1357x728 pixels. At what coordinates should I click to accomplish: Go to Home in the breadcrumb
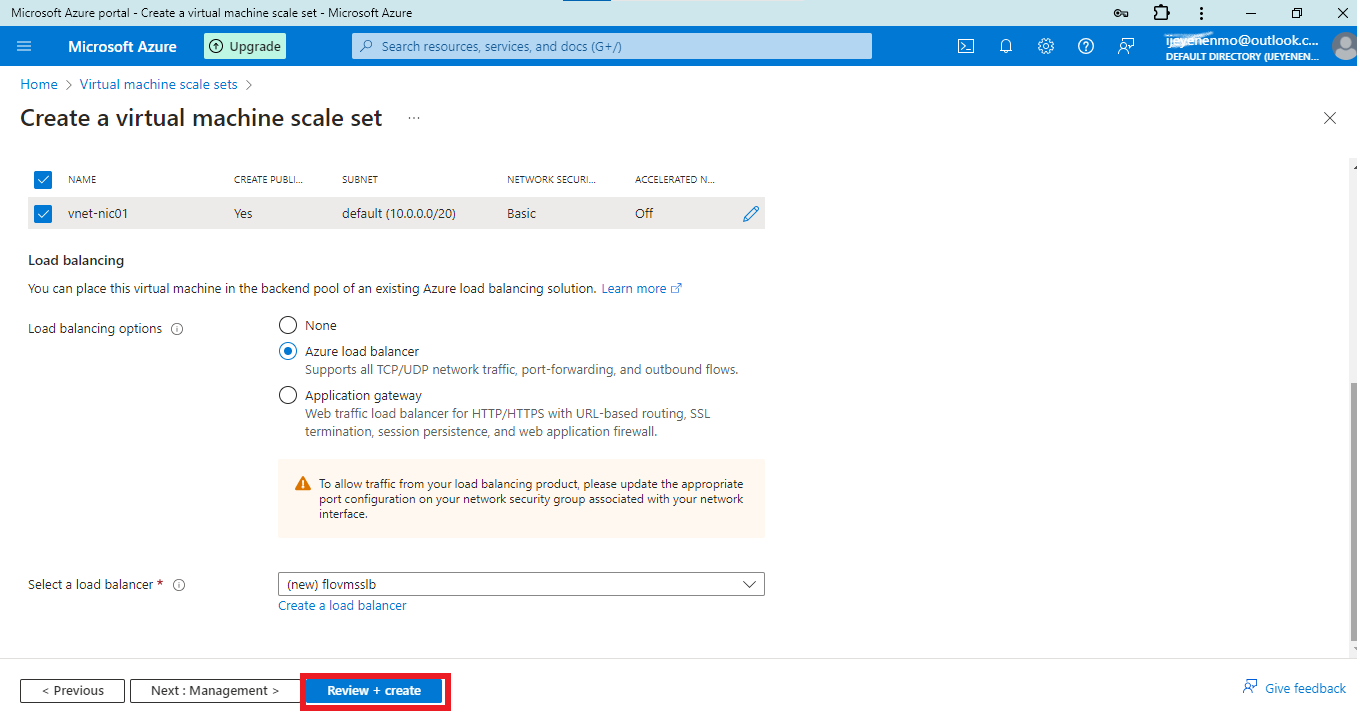(39, 85)
